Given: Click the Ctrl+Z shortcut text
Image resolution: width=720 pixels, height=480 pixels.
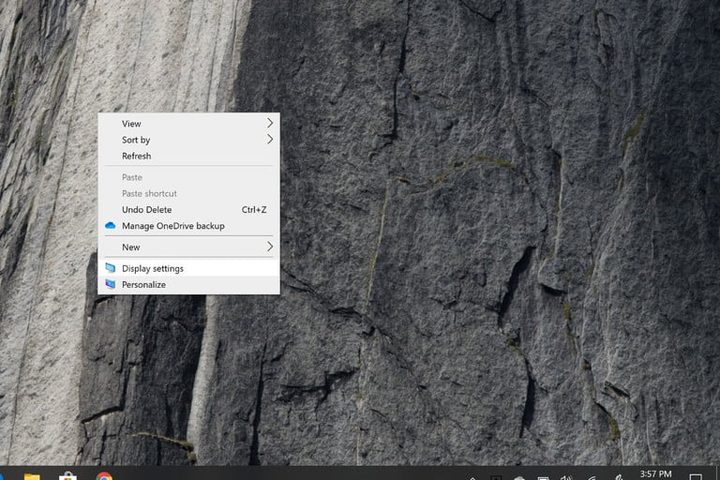Looking at the screenshot, I should 254,209.
